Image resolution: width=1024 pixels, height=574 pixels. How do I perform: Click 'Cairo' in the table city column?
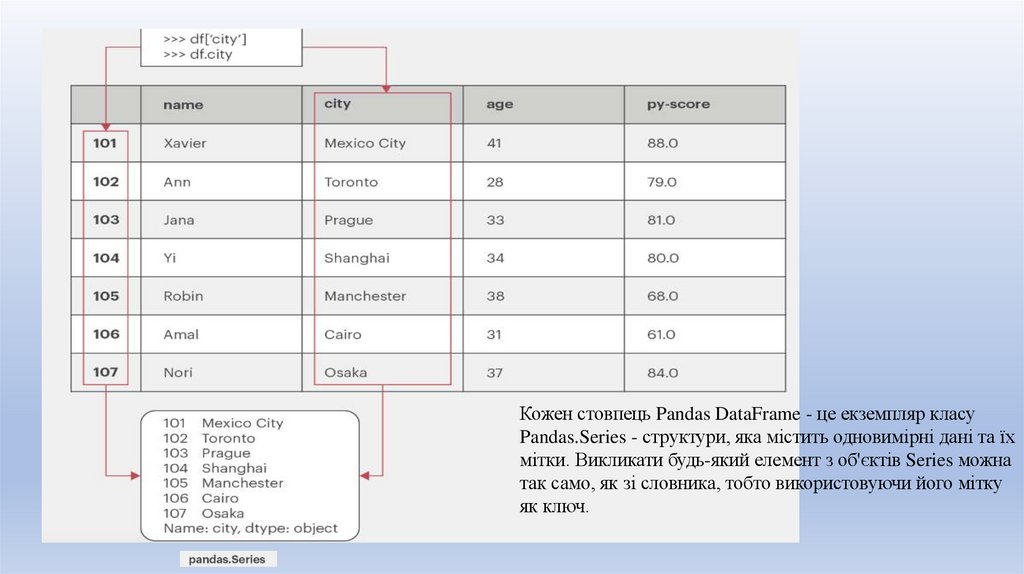point(343,334)
